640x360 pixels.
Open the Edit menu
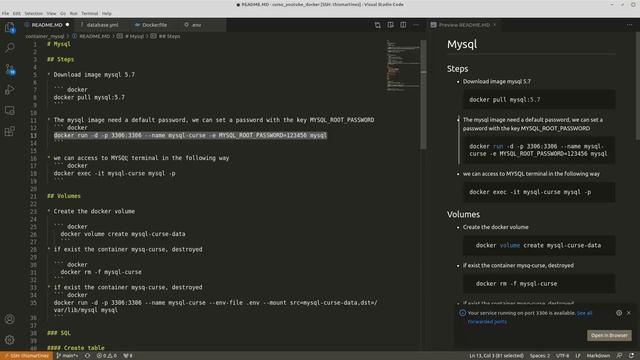(16, 13)
